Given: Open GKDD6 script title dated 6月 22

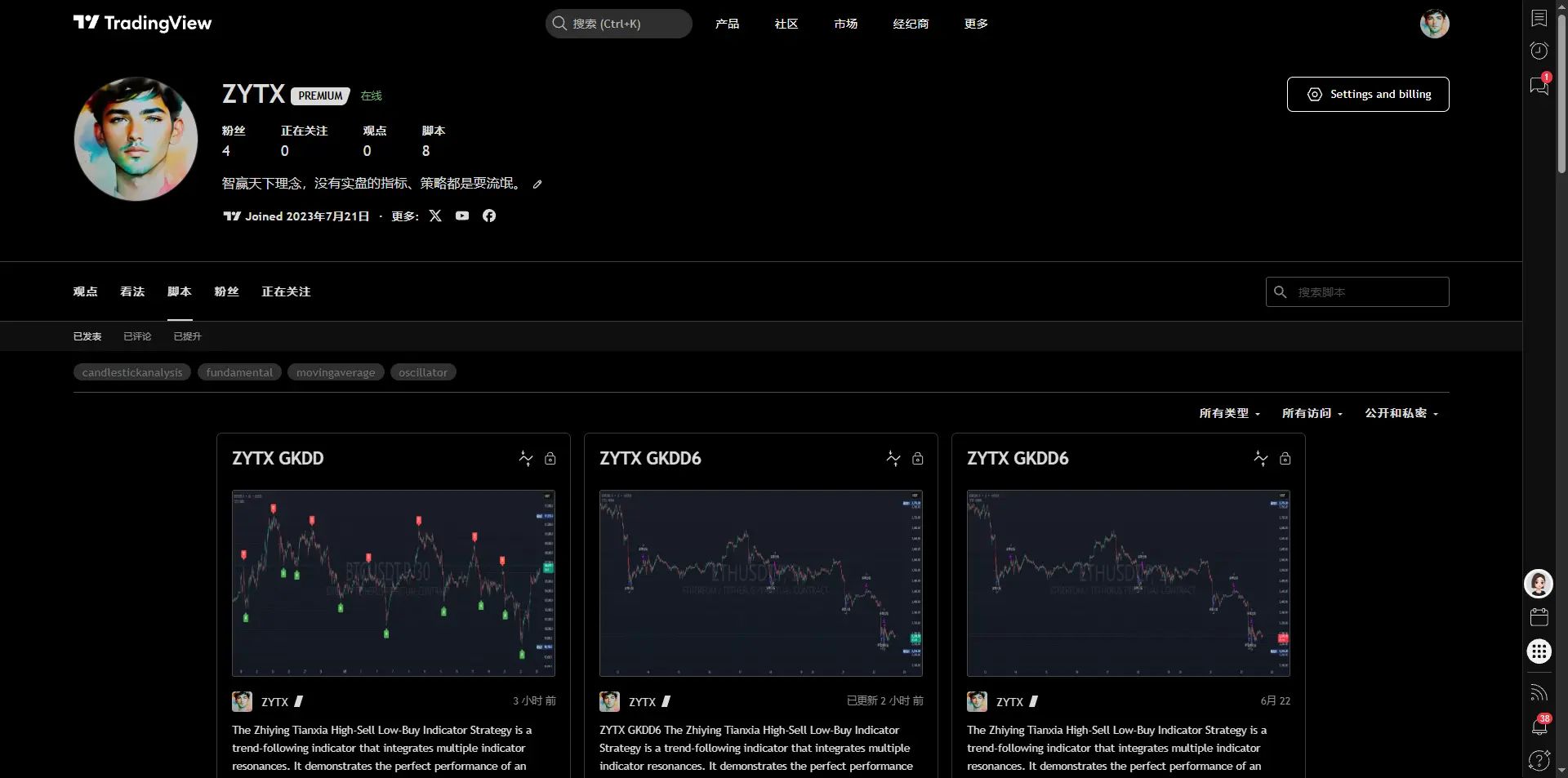Looking at the screenshot, I should coord(1018,459).
